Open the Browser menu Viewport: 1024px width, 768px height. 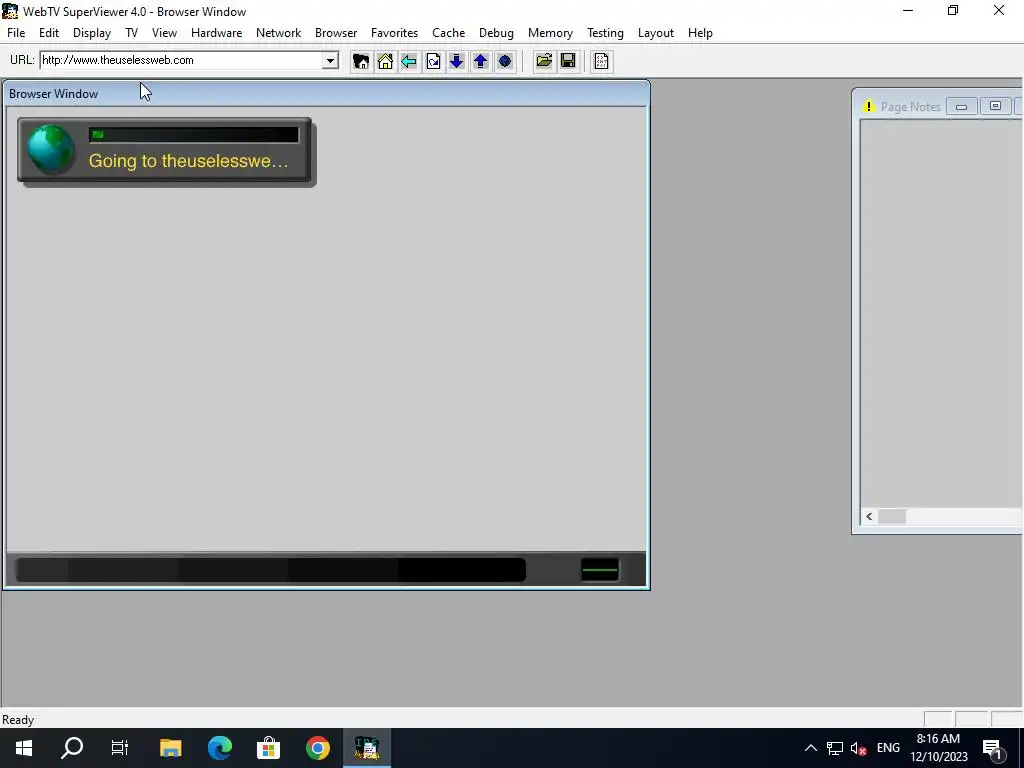(336, 33)
